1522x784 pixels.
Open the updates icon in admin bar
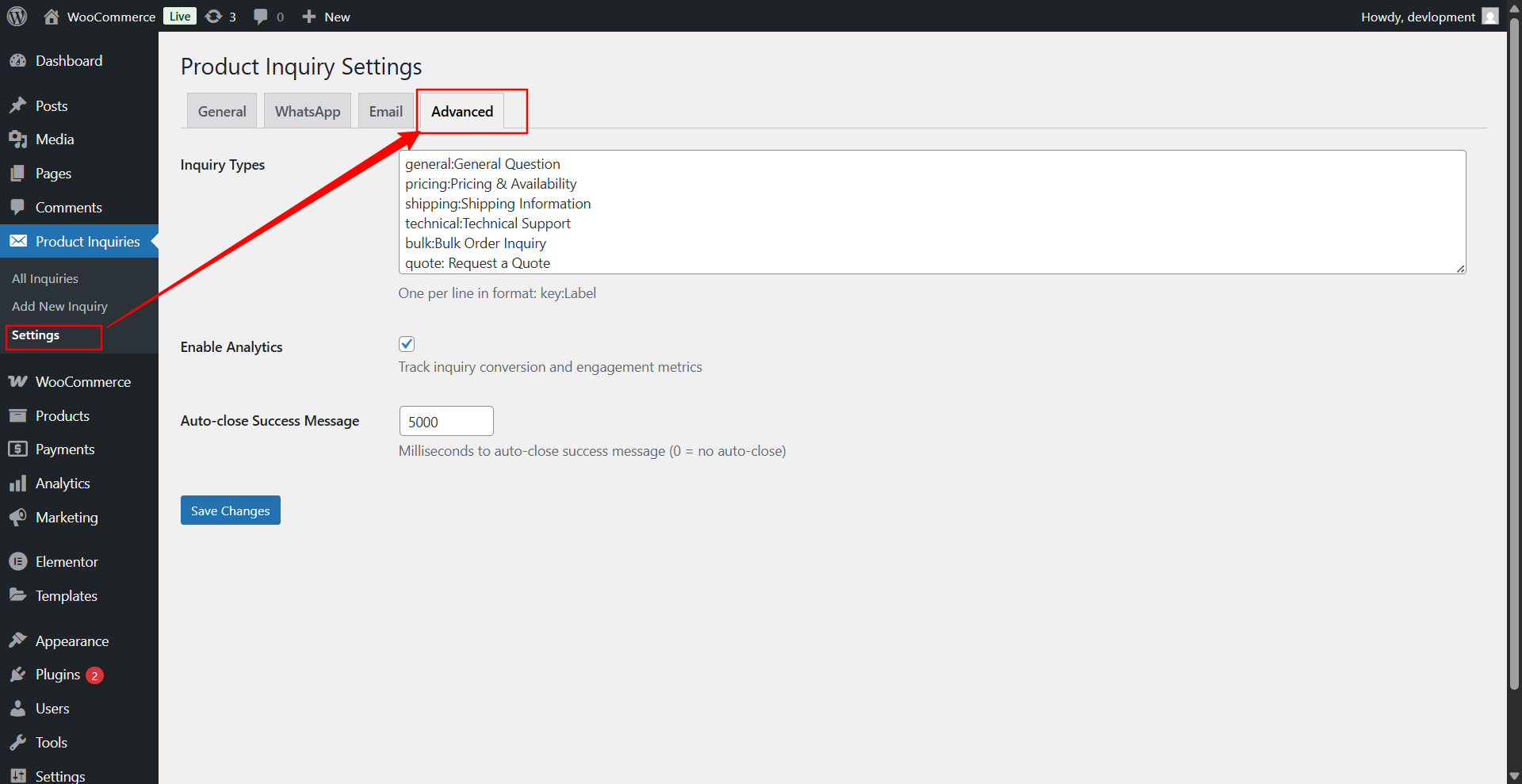[213, 17]
